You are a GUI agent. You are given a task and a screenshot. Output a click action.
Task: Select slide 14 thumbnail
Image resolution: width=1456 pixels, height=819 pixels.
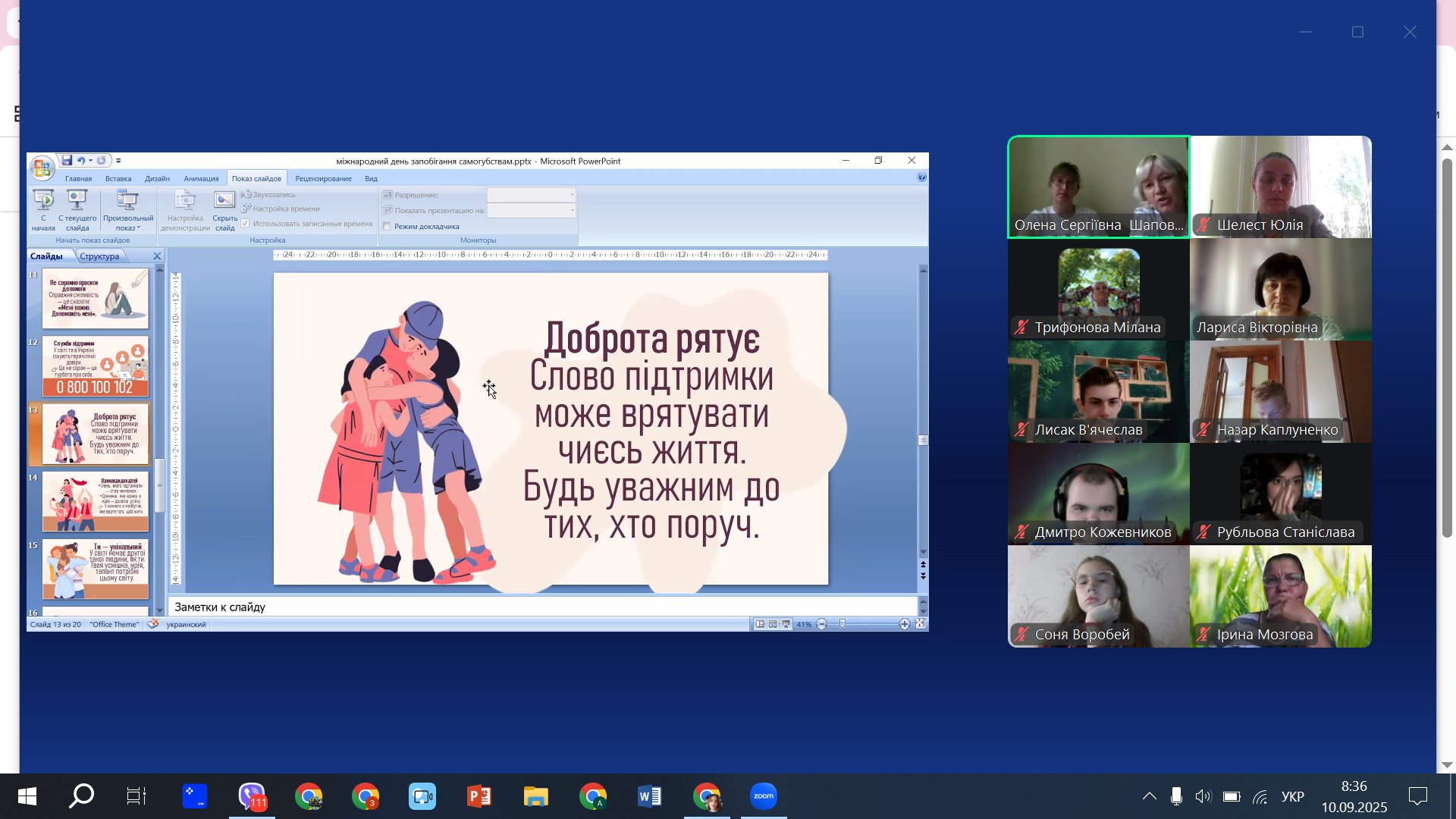click(x=95, y=501)
